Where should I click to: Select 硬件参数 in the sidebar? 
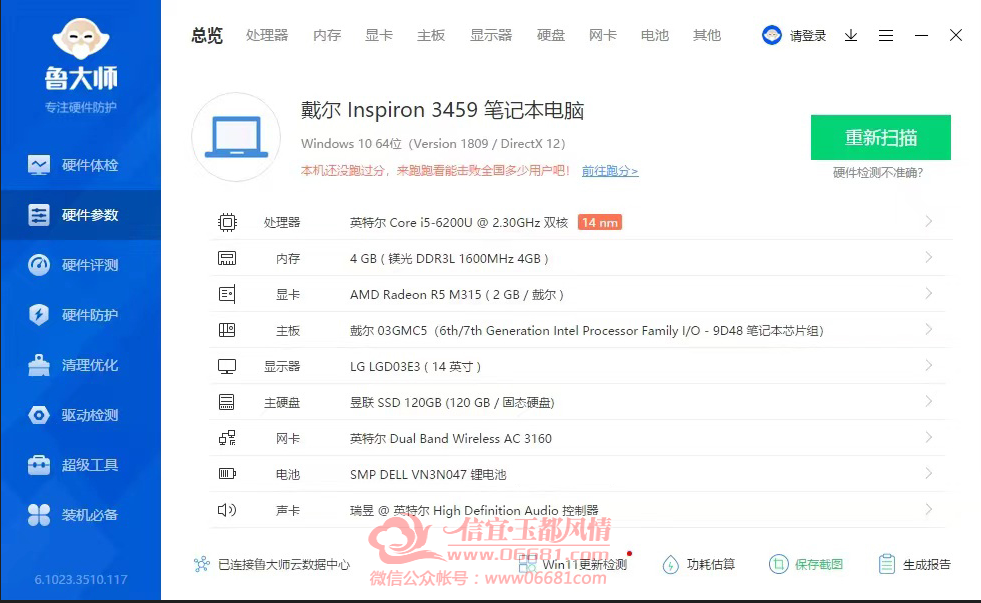(80, 215)
